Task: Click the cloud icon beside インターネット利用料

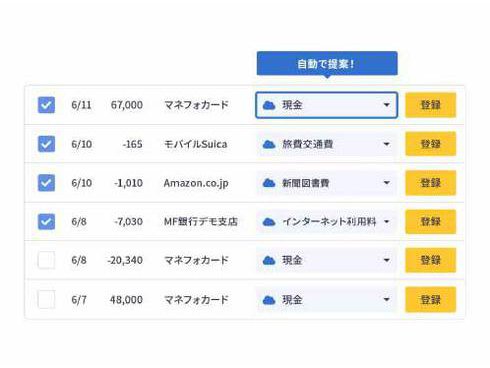Action: (x=269, y=222)
